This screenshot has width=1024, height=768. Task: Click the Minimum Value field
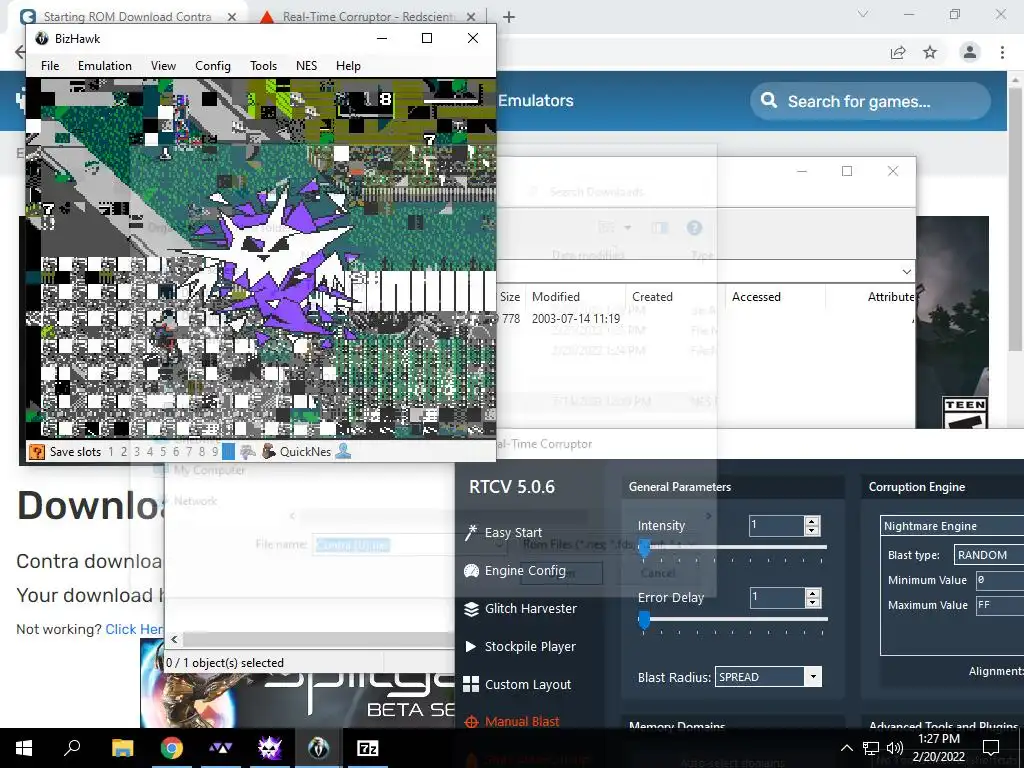pyautogui.click(x=1000, y=580)
